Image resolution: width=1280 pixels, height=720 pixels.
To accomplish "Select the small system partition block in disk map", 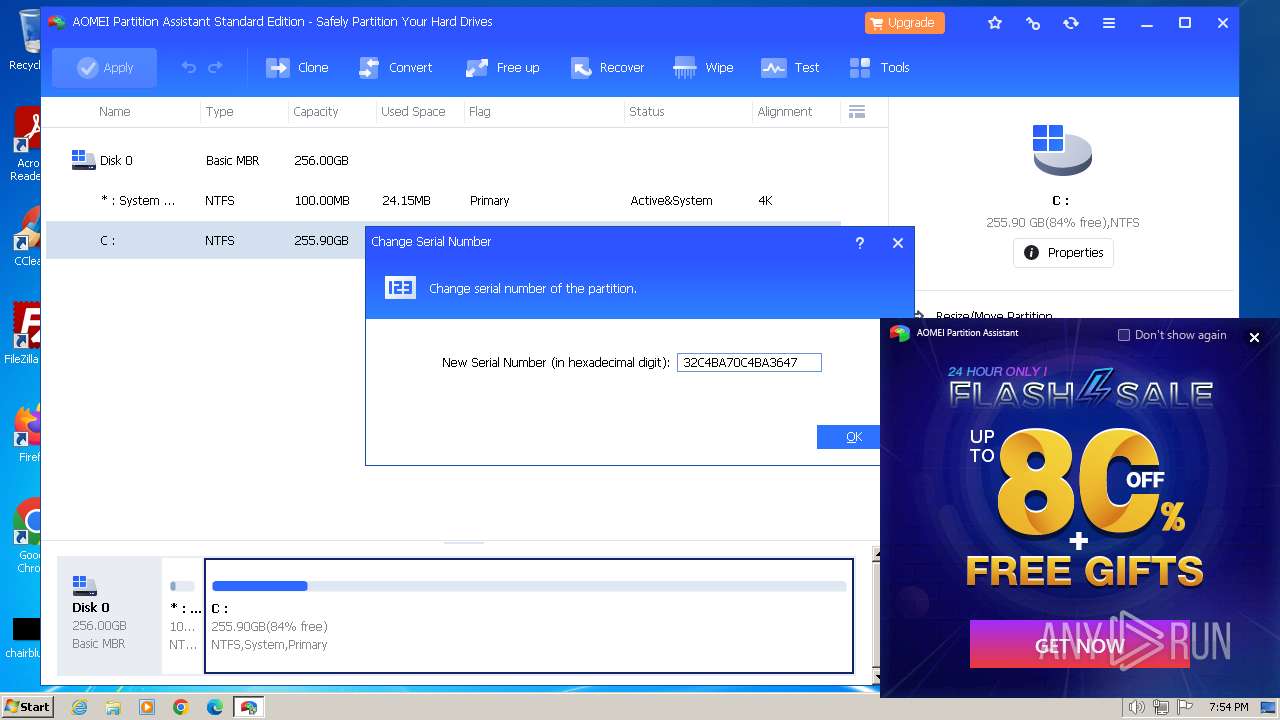I will click(x=183, y=615).
